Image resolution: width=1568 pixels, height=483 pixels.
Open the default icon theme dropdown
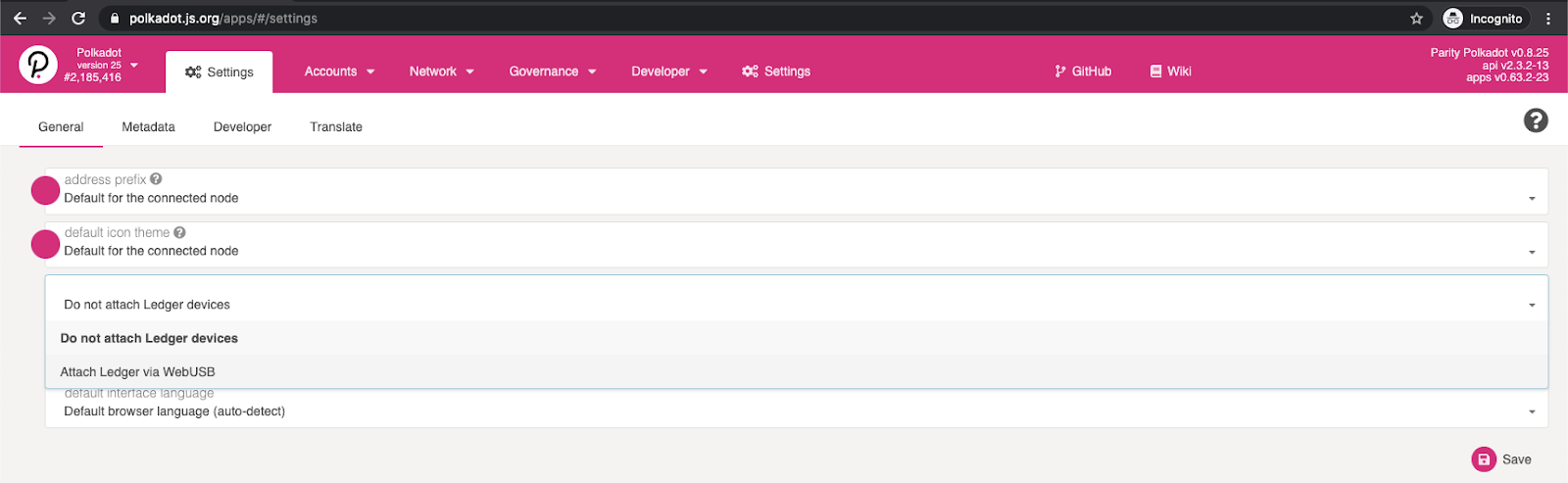point(797,244)
